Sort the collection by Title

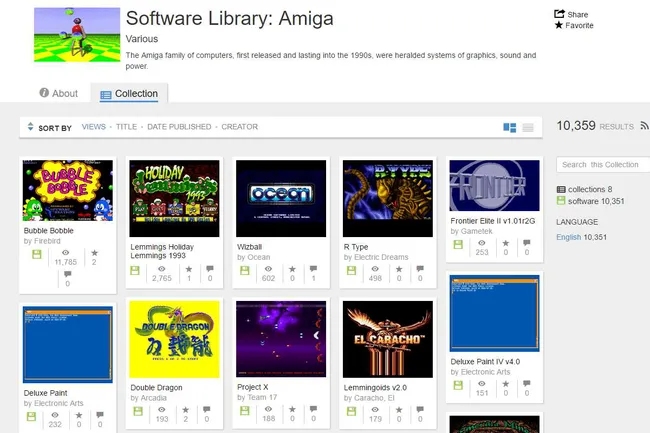126,127
